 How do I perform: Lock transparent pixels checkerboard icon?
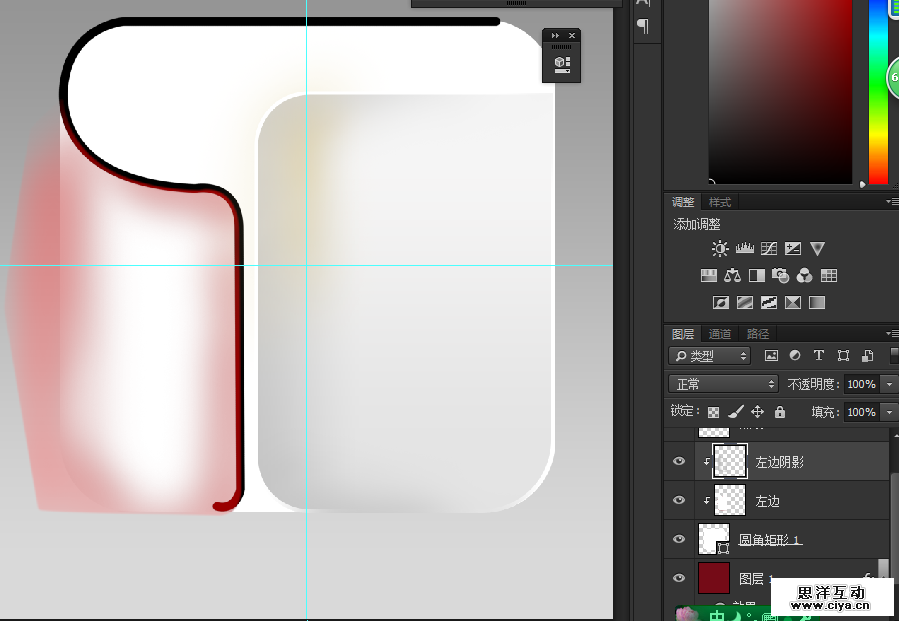click(713, 412)
